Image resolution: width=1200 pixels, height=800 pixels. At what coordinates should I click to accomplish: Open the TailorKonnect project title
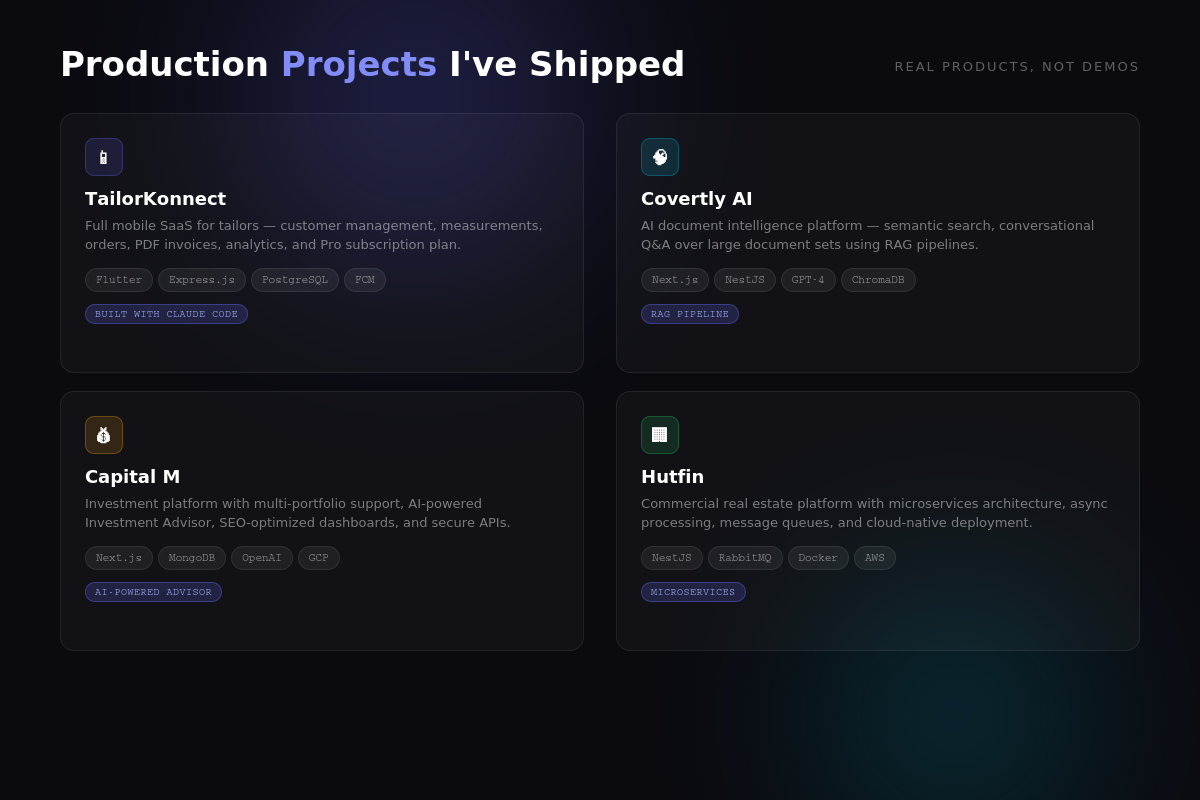click(155, 198)
